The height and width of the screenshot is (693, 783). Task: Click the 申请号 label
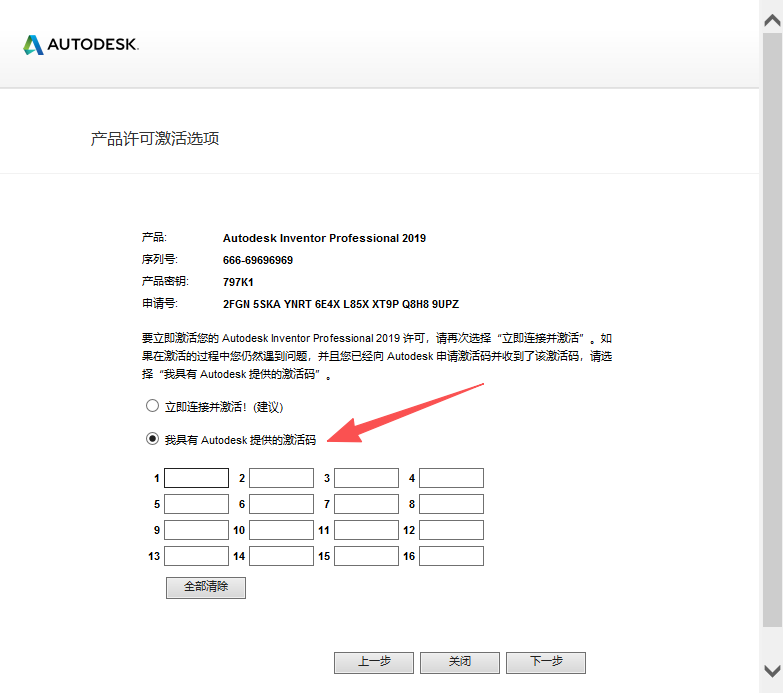(x=159, y=303)
